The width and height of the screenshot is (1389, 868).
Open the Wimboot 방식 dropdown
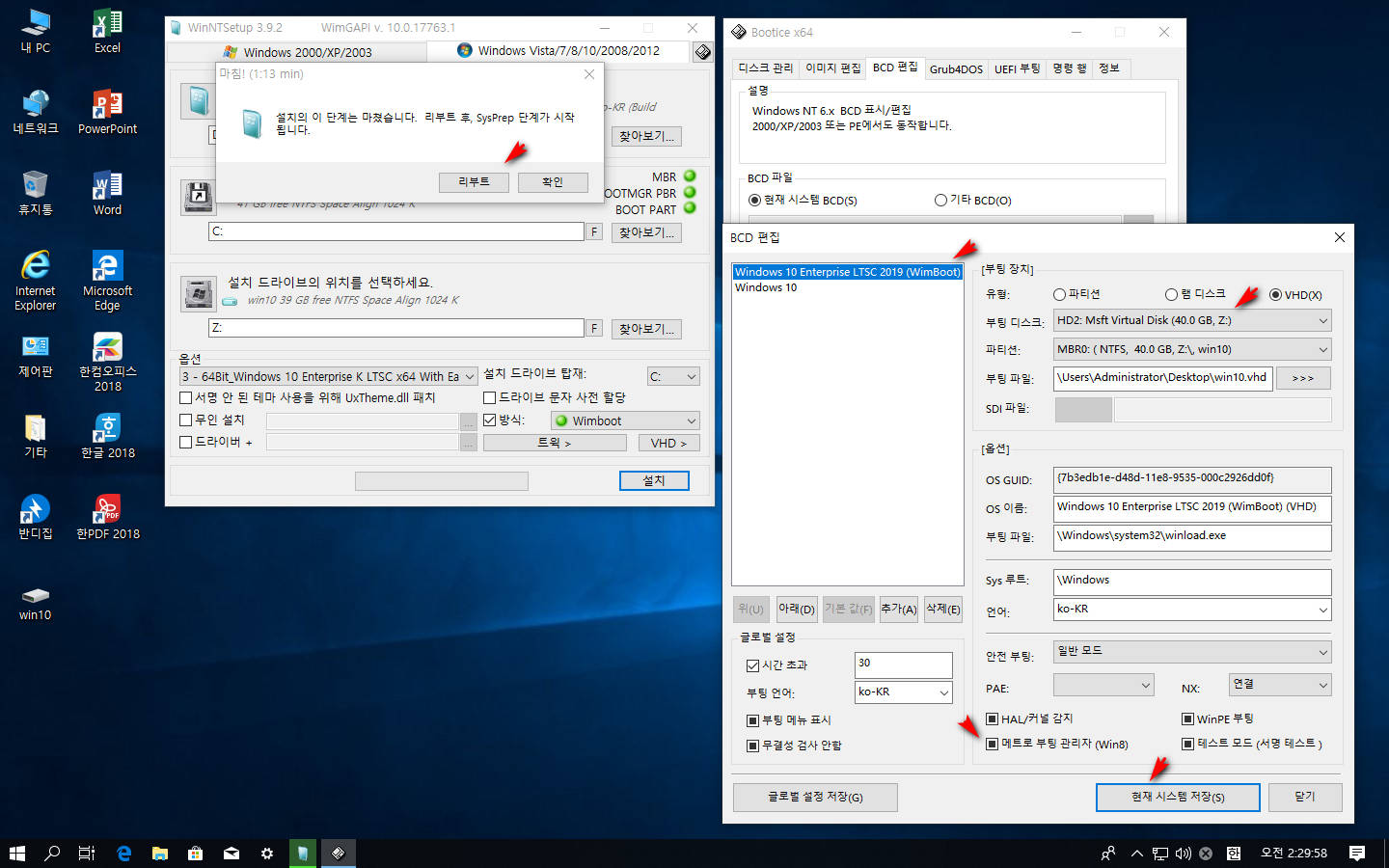pyautogui.click(x=625, y=420)
